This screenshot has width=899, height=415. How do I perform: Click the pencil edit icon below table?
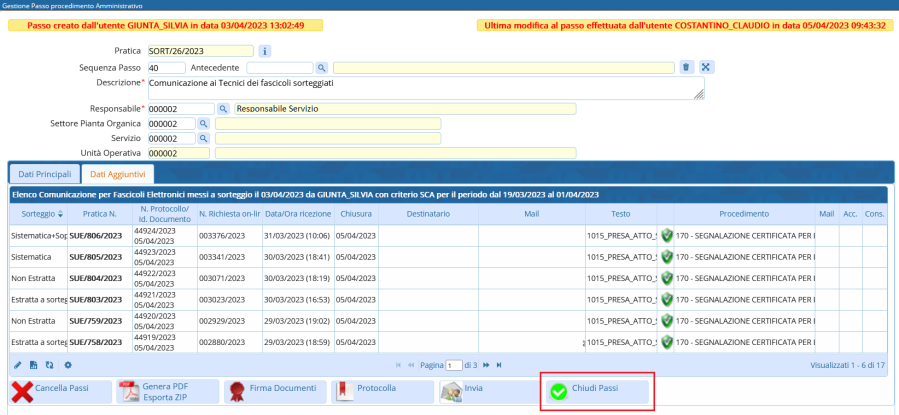pos(17,365)
